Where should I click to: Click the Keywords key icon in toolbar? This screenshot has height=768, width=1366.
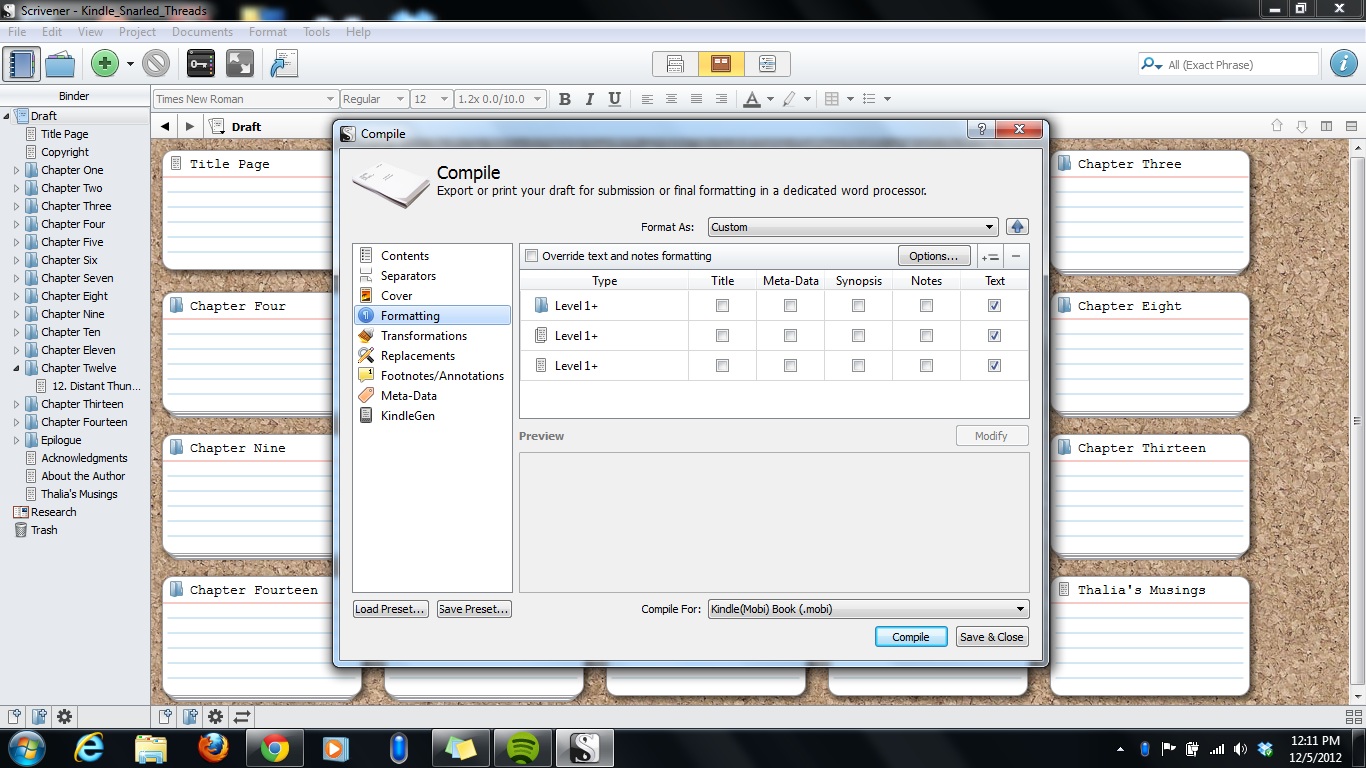tap(201, 64)
